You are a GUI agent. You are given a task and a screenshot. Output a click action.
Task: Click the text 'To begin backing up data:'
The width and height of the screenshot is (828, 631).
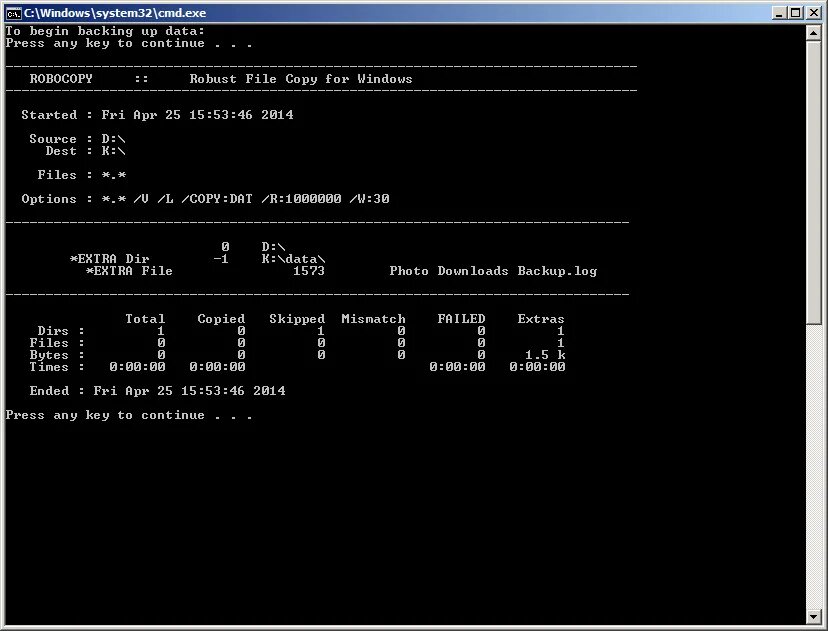(x=105, y=31)
